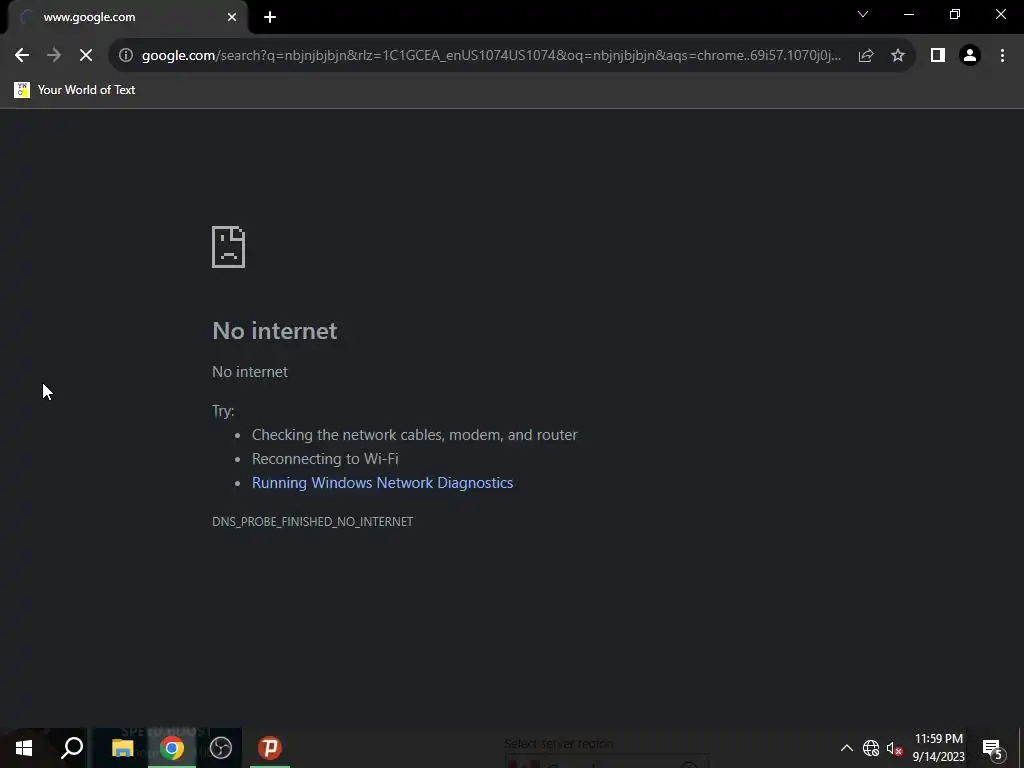Viewport: 1024px width, 768px height.
Task: Open File Explorer from the taskbar
Action: click(122, 748)
